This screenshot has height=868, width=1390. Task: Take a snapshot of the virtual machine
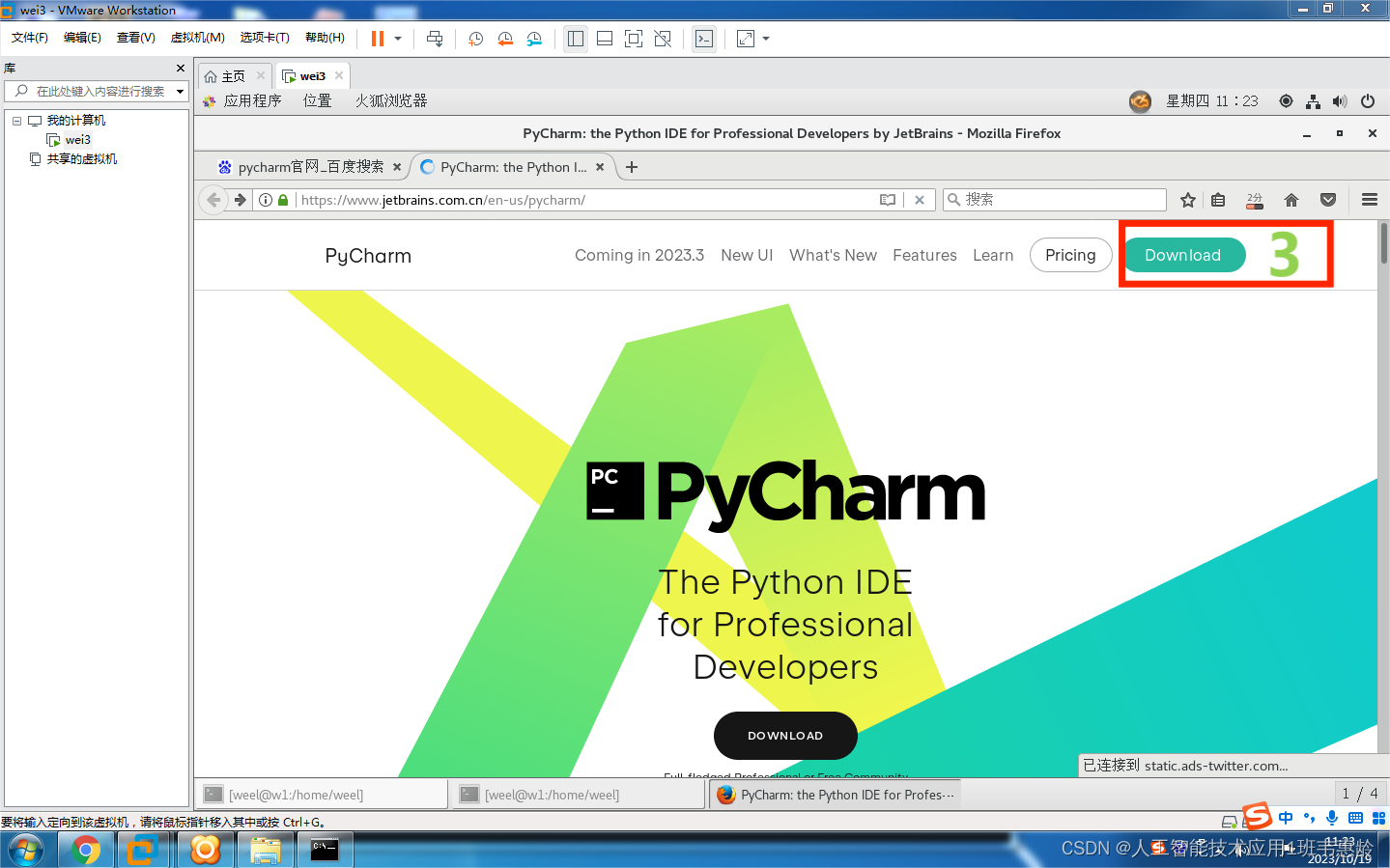coord(476,39)
